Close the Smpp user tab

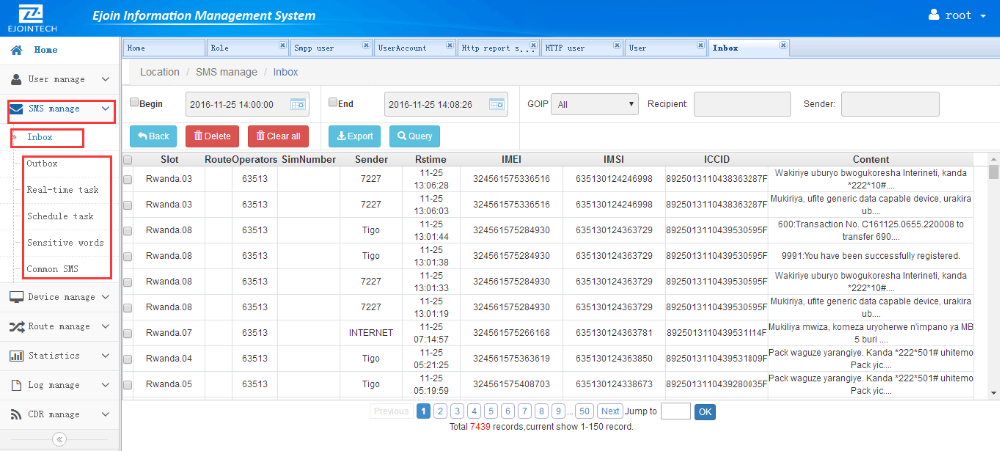pos(366,45)
